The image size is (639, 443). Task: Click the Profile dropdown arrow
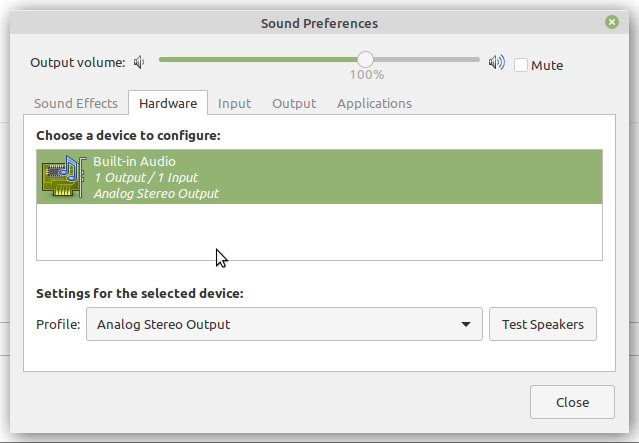466,324
